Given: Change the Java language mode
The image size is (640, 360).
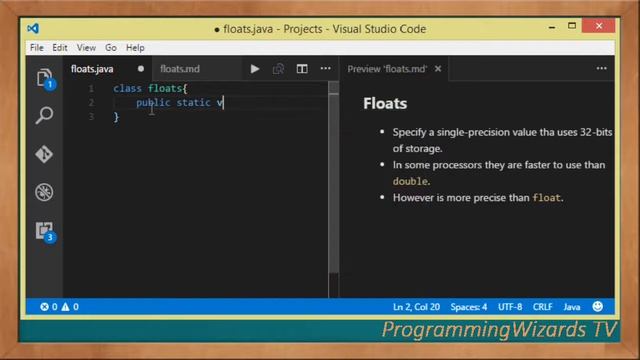Looking at the screenshot, I should tap(572, 307).
